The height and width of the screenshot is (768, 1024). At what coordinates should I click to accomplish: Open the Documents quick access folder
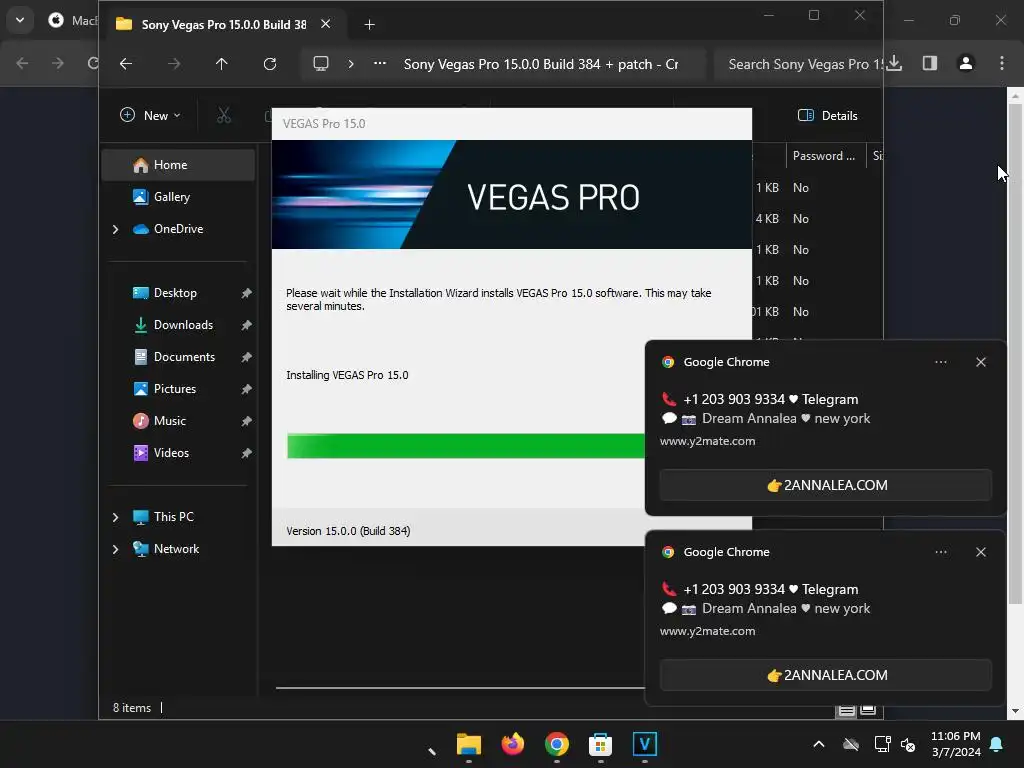(x=184, y=357)
